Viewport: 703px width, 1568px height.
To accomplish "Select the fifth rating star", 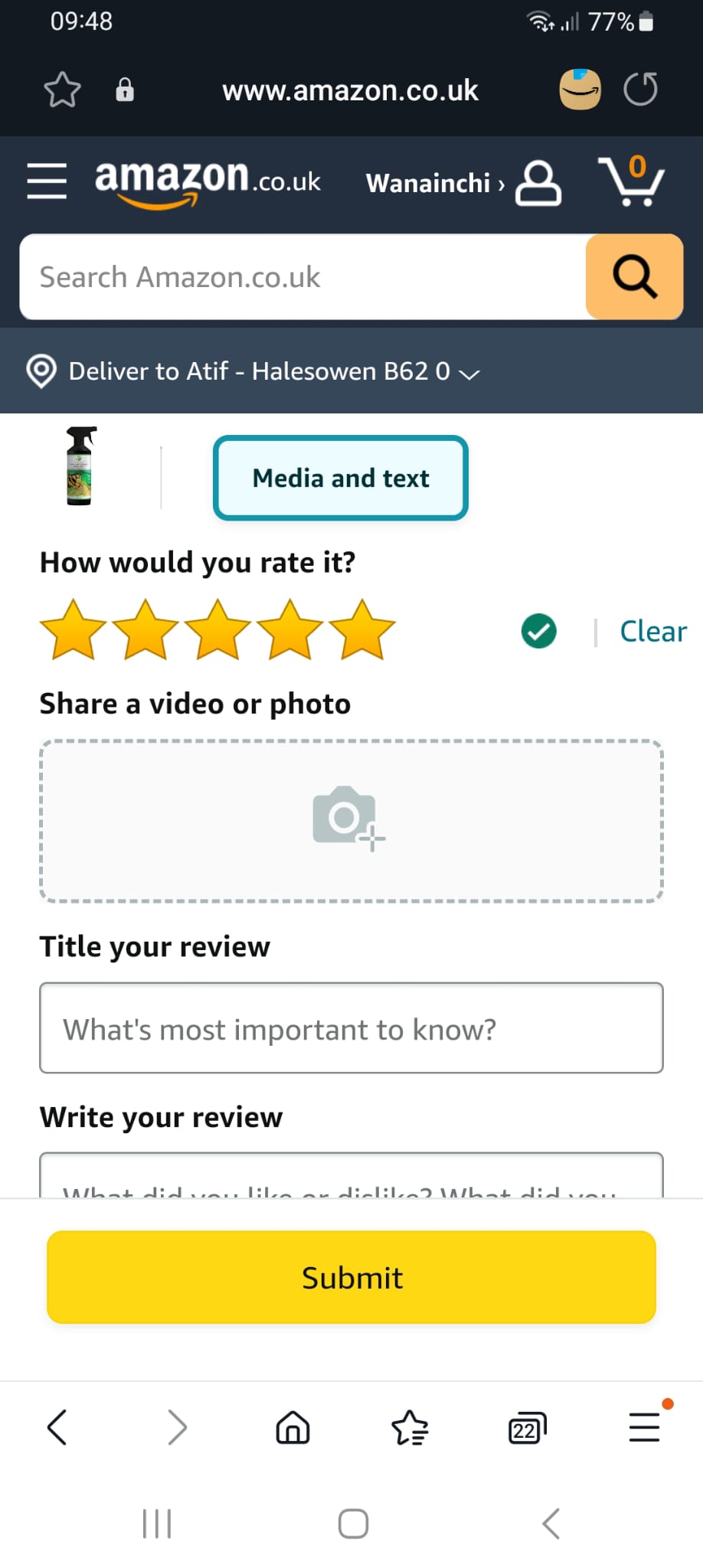I will 362,630.
